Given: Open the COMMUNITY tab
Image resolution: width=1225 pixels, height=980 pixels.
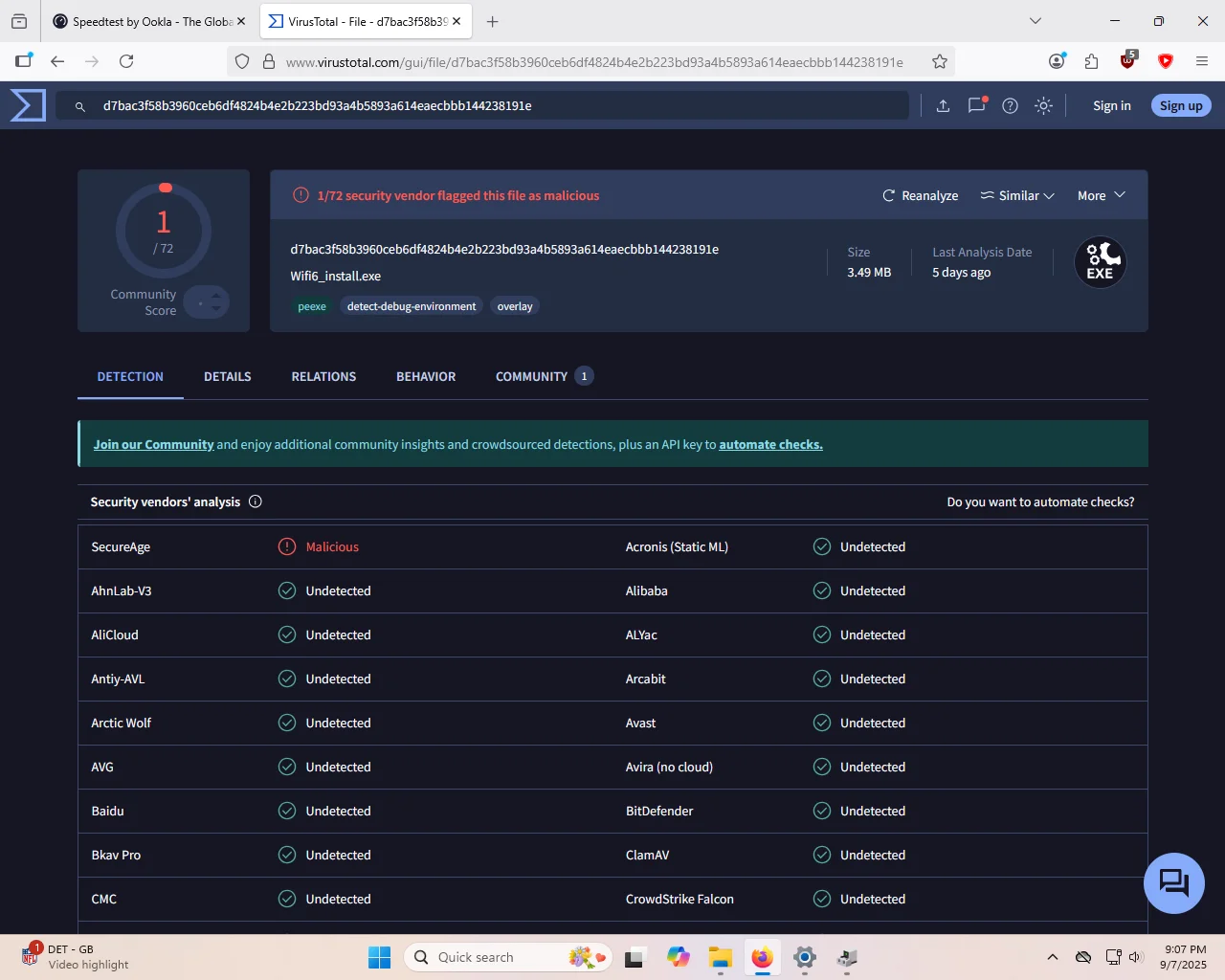Looking at the screenshot, I should 544,377.
